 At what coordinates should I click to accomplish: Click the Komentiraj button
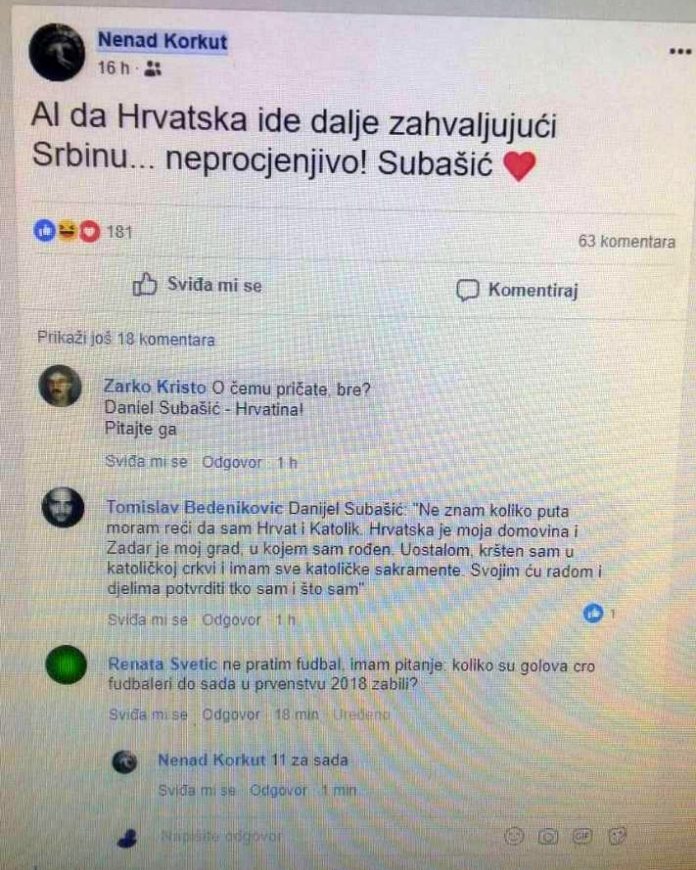tap(517, 290)
